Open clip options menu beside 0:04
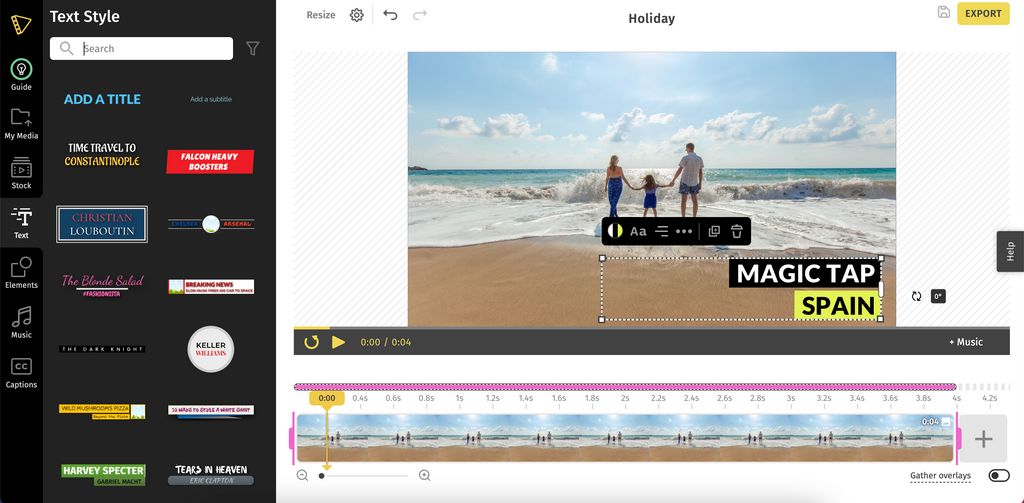Viewport: 1024px width, 503px height. [x=946, y=422]
